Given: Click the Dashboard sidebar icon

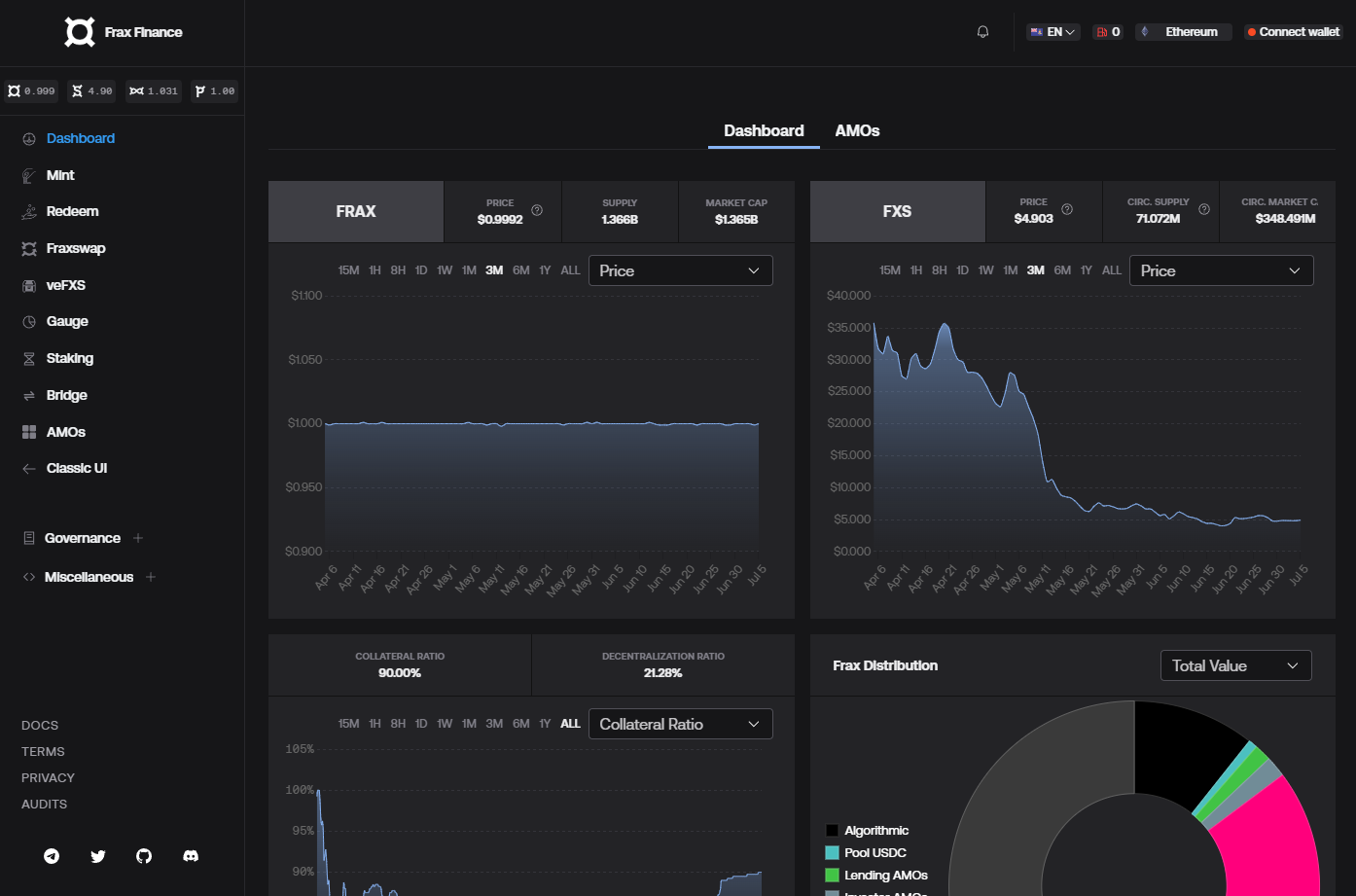Looking at the screenshot, I should (29, 139).
